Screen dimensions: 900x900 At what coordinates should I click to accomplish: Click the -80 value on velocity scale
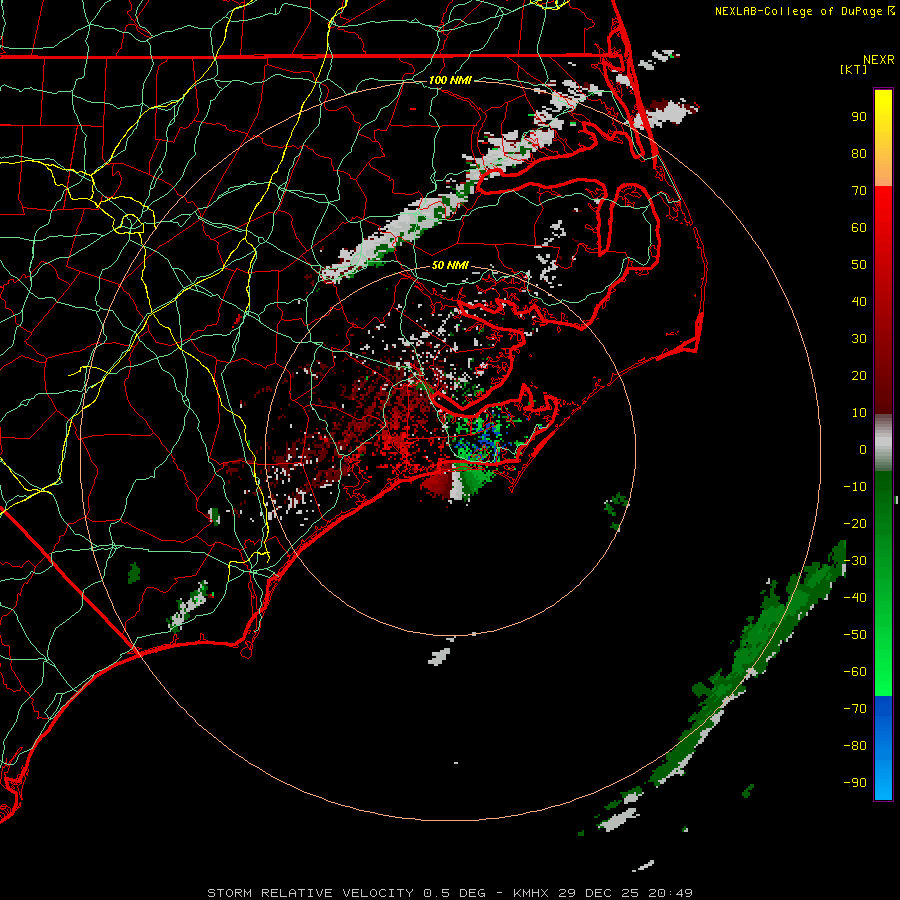pos(855,746)
